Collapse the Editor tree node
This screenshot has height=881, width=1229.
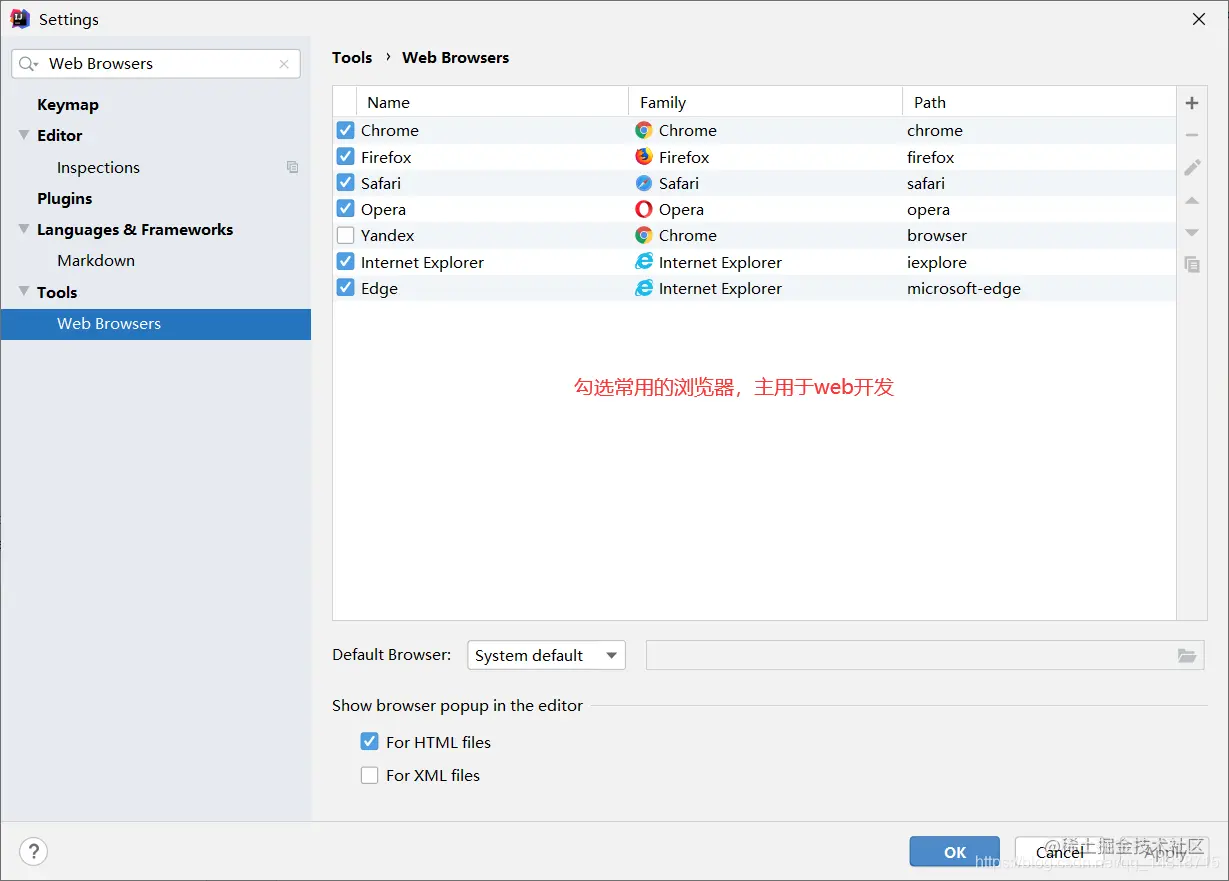click(24, 135)
